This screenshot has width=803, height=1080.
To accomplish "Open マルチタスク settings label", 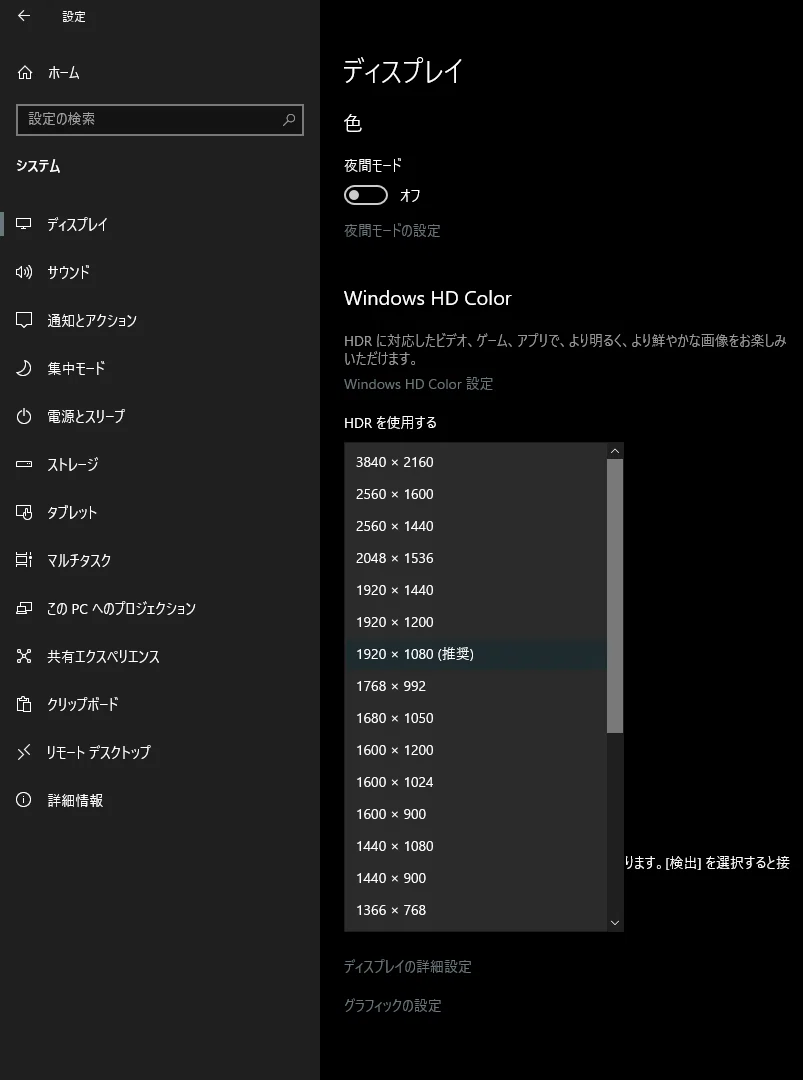I will tap(79, 560).
